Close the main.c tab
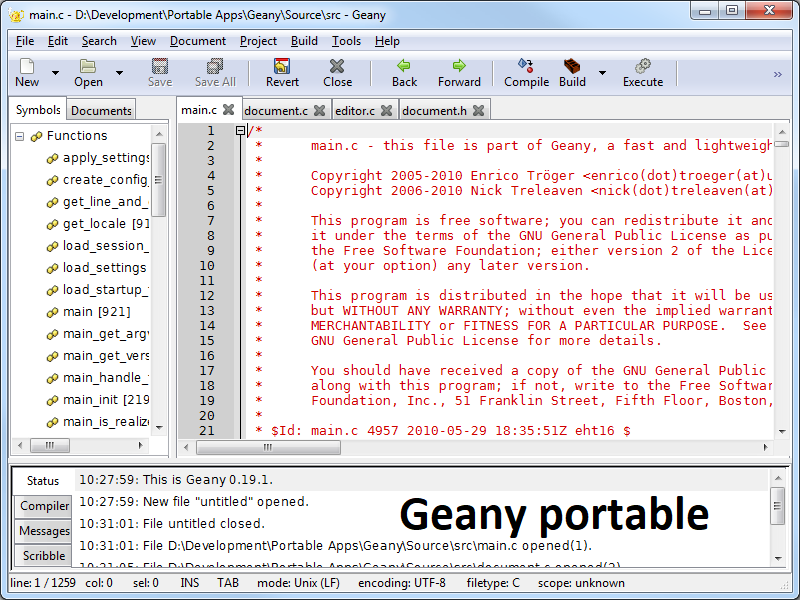The image size is (800, 600). [x=229, y=110]
